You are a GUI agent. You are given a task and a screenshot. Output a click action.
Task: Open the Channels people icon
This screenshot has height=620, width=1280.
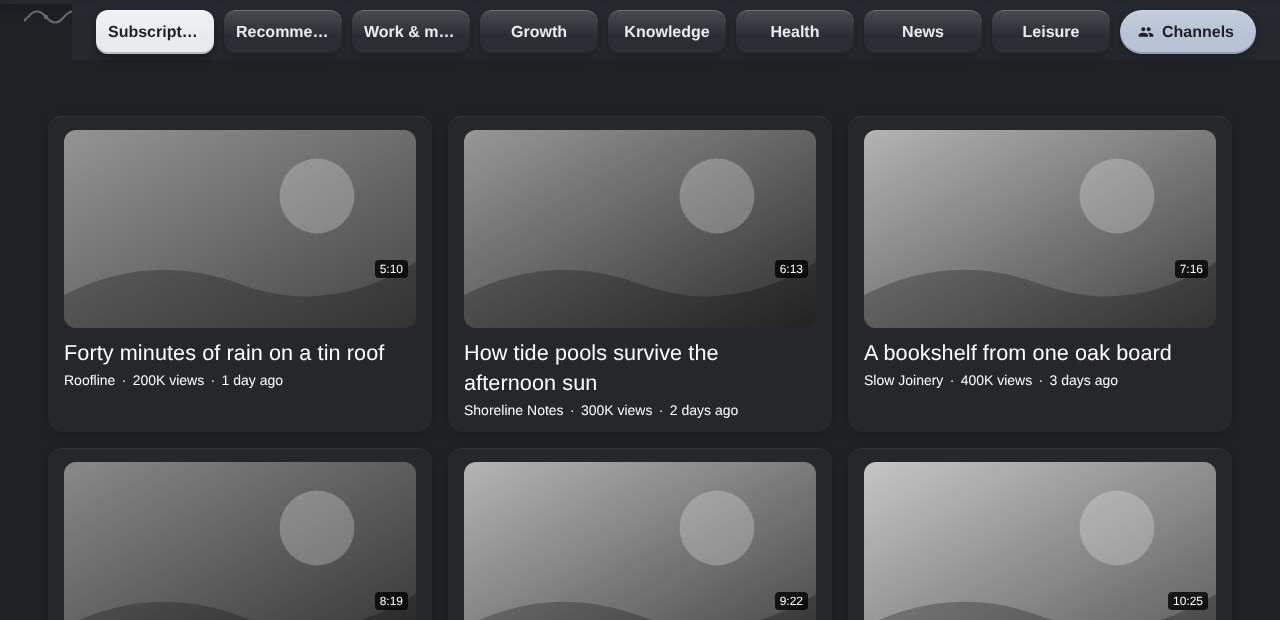pyautogui.click(x=1146, y=32)
